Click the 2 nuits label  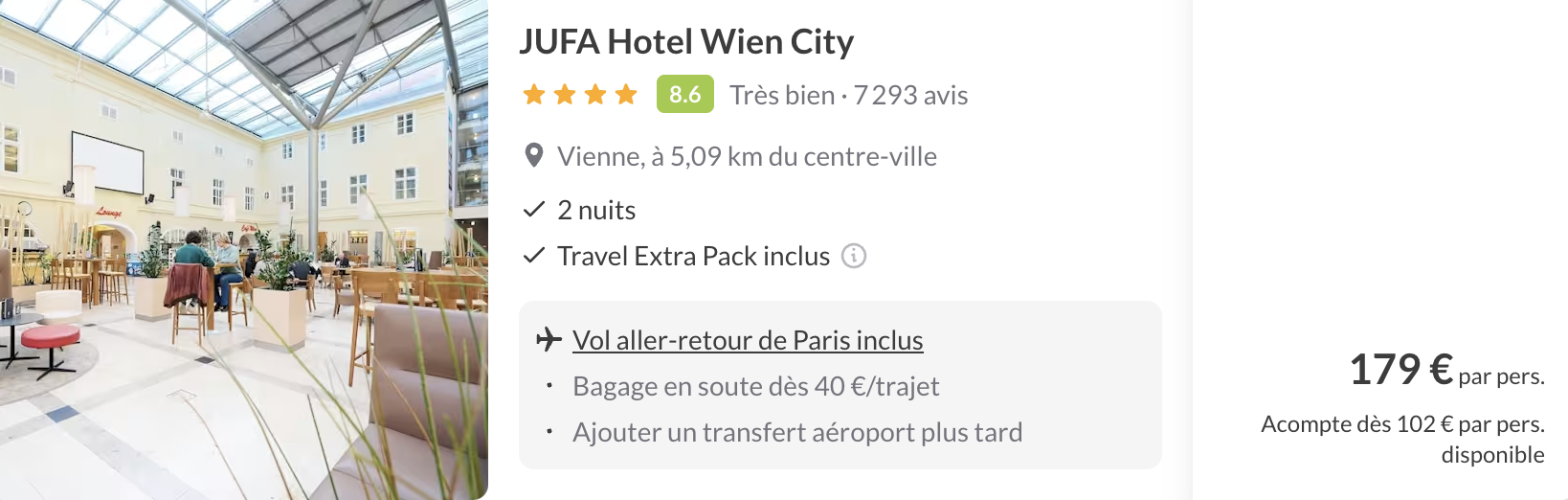tap(596, 210)
